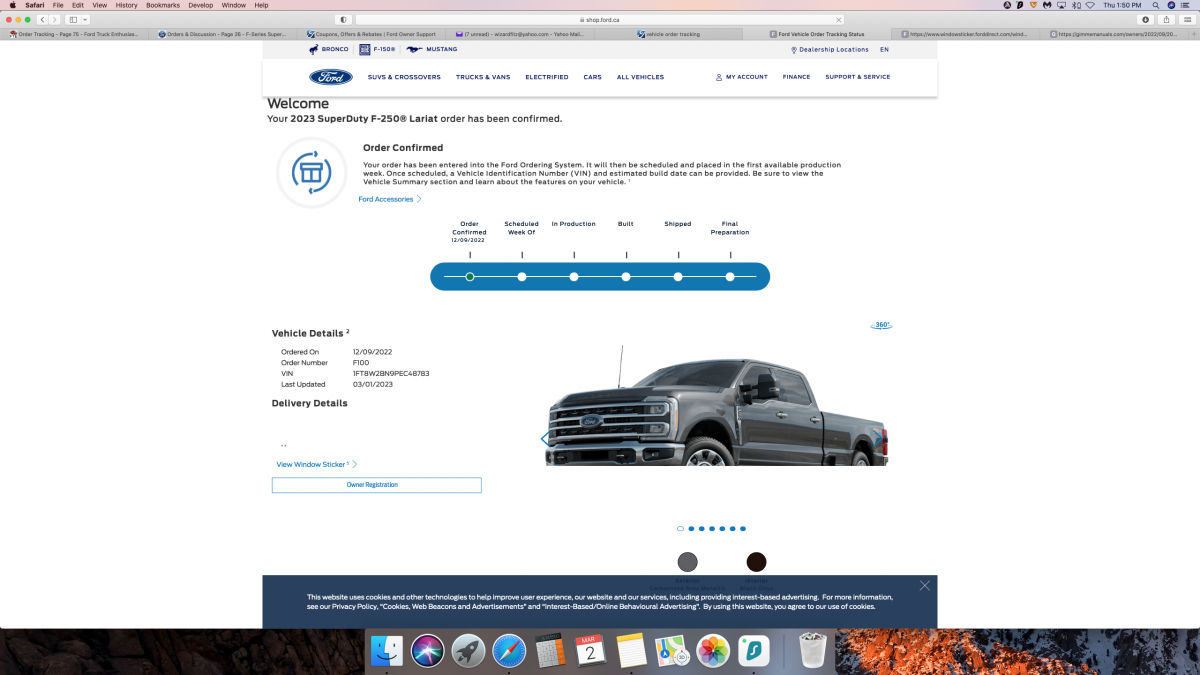Expand the Support & Service menu
The width and height of the screenshot is (1200, 675).
(858, 77)
